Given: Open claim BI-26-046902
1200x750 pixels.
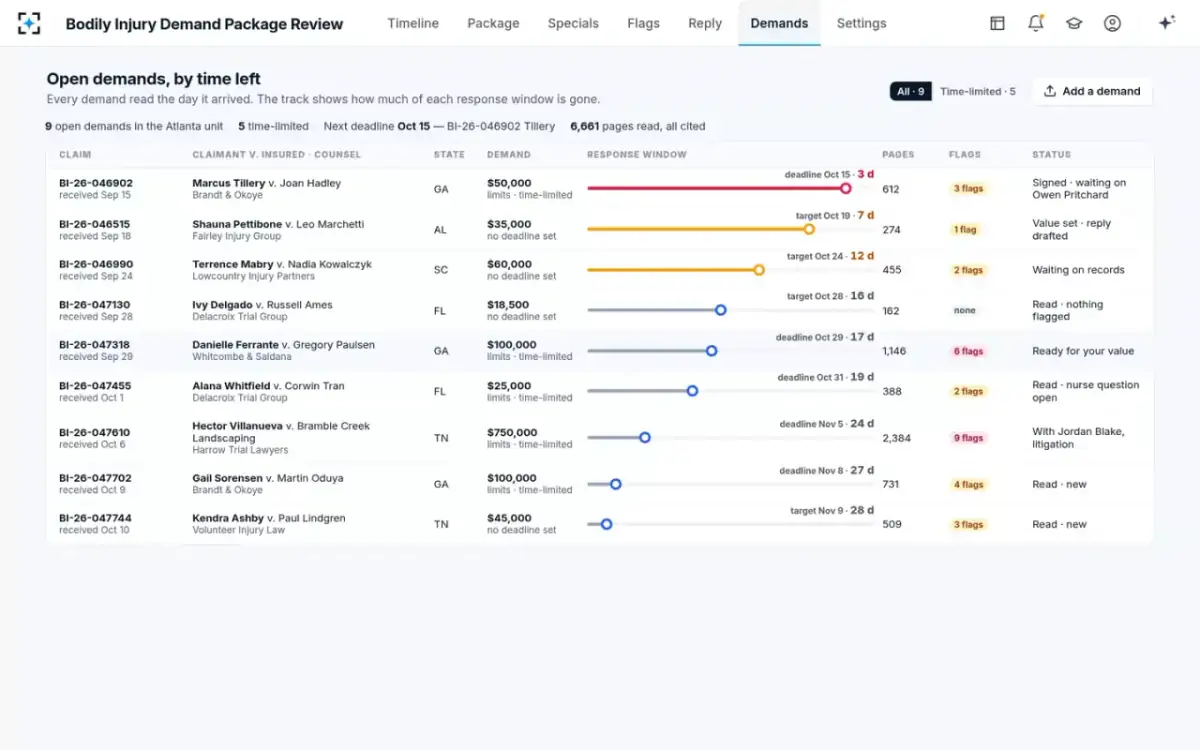Looking at the screenshot, I should pyautogui.click(x=96, y=183).
